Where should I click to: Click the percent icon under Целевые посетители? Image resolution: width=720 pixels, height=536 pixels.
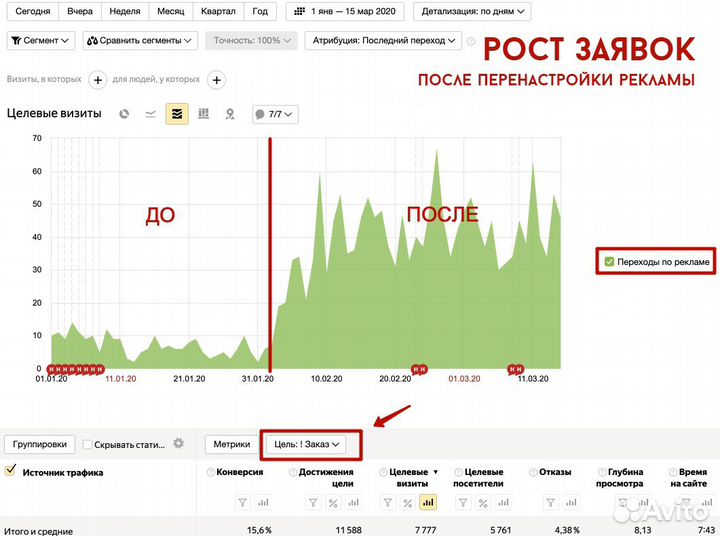click(x=483, y=503)
